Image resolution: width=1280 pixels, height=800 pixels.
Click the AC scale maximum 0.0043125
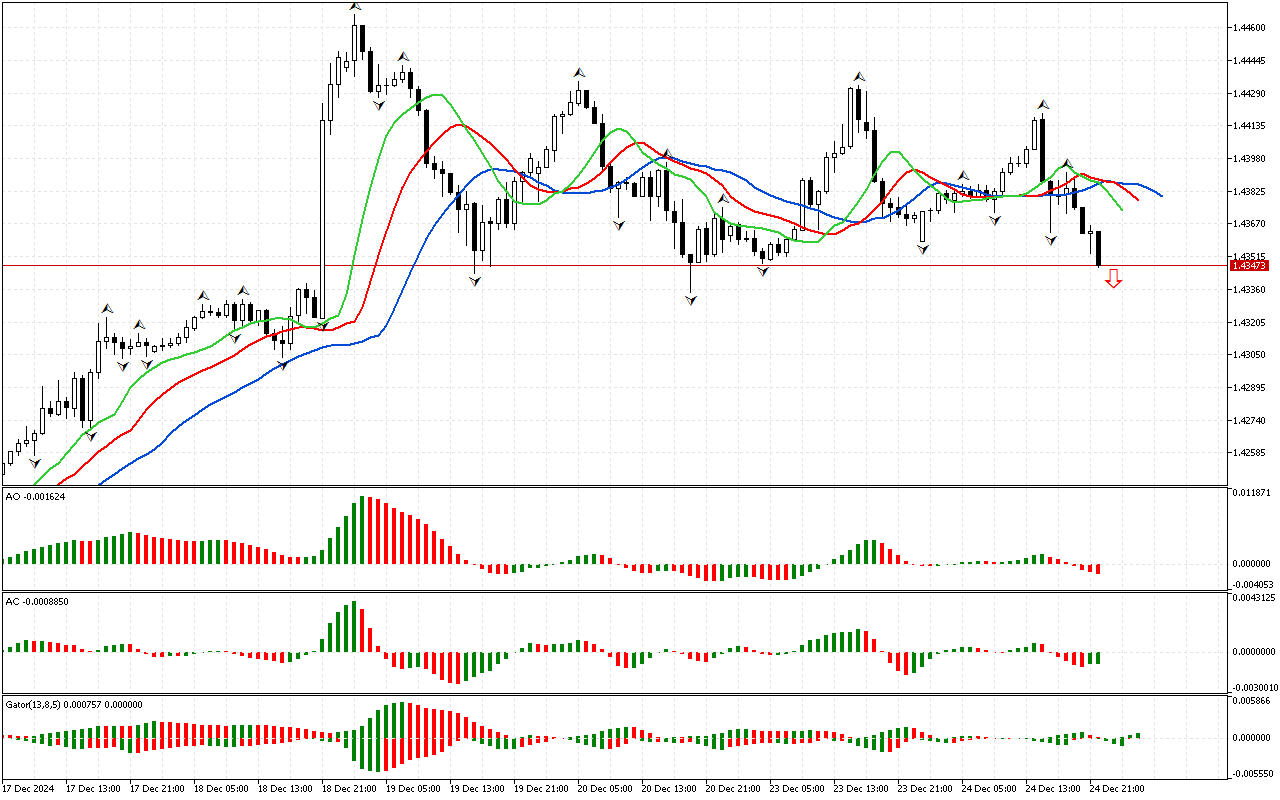(x=1254, y=598)
